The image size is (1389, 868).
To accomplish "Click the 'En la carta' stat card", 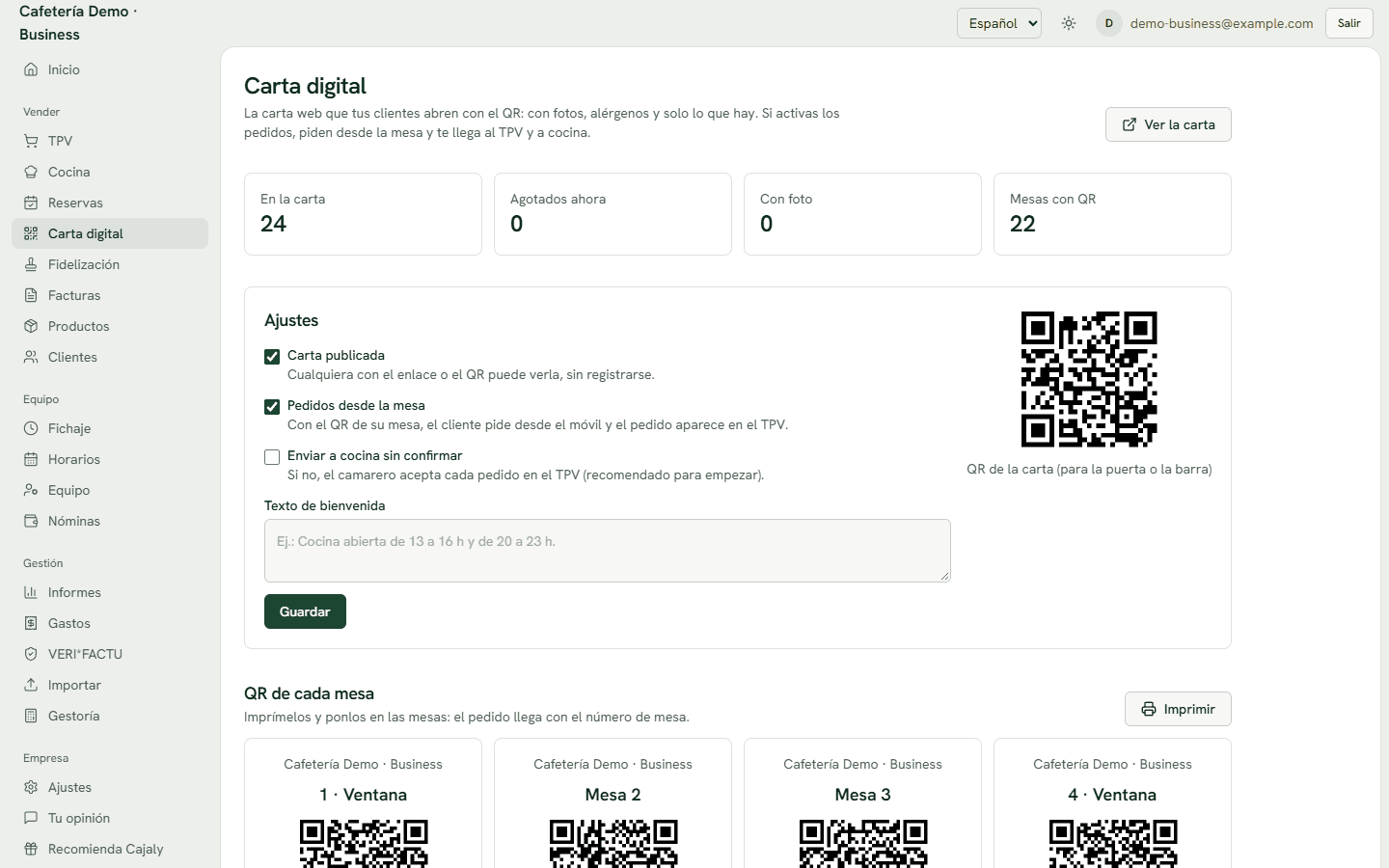I will (x=363, y=214).
